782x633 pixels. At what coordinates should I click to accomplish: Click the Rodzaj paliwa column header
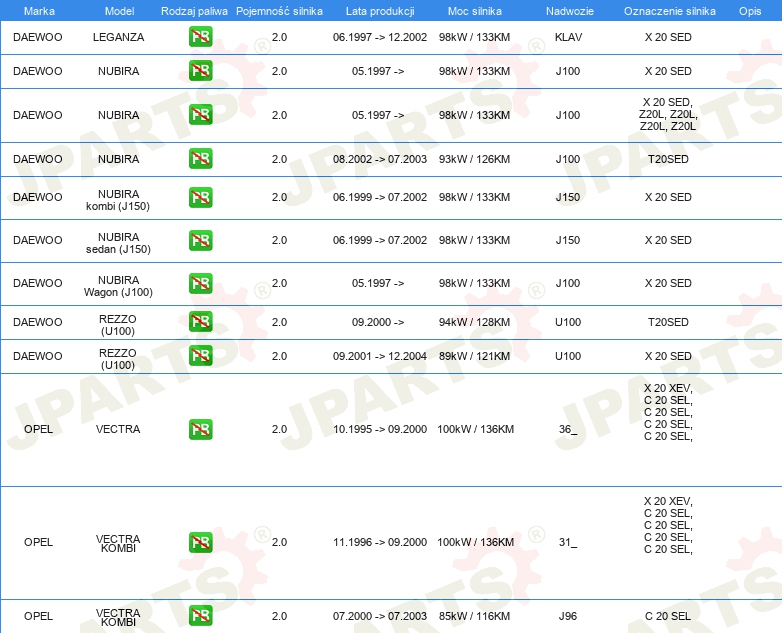(194, 11)
